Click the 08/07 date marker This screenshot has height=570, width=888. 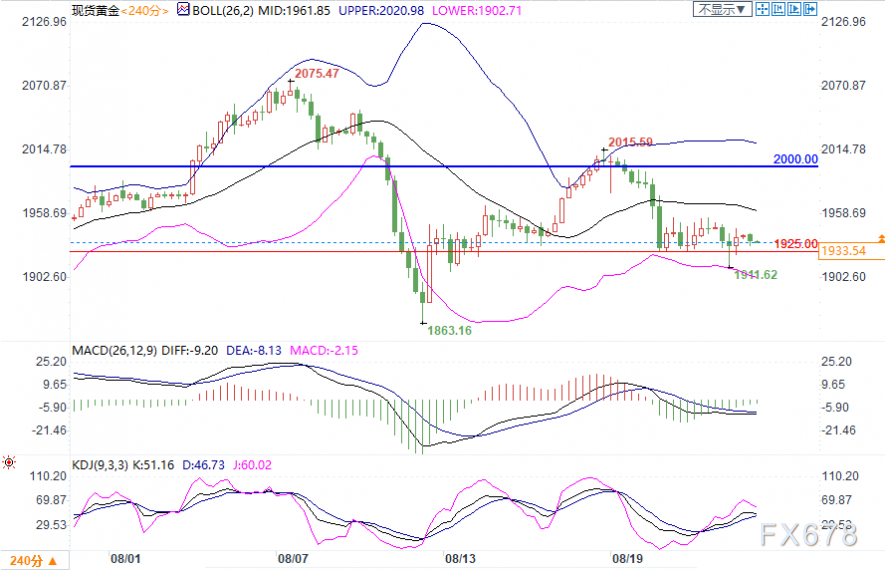[293, 559]
